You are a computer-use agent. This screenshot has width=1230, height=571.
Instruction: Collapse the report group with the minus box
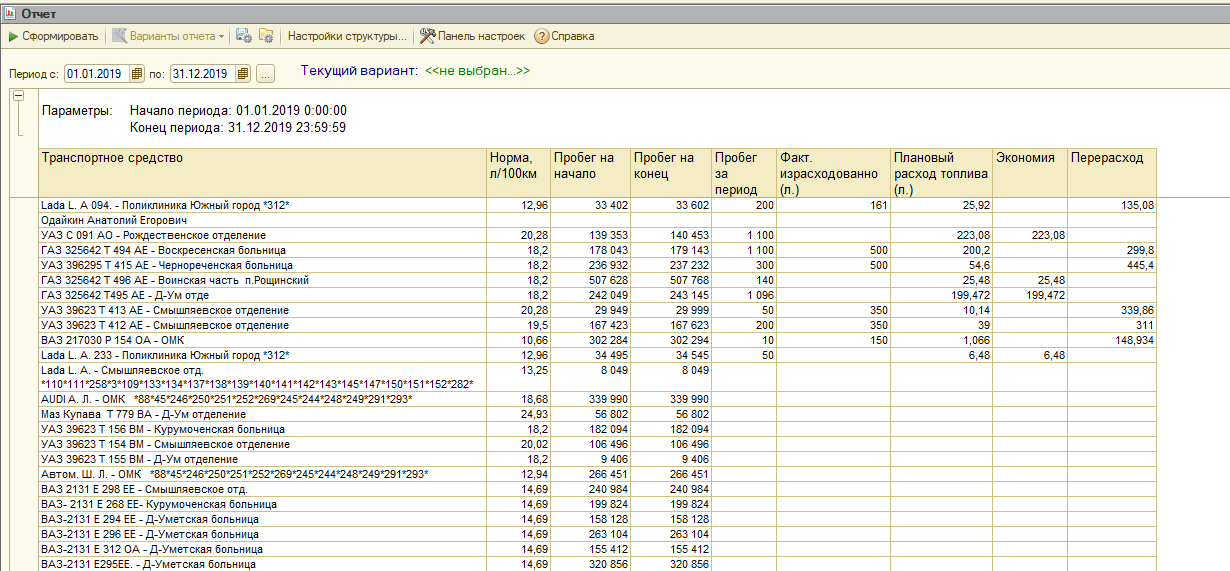tap(17, 96)
